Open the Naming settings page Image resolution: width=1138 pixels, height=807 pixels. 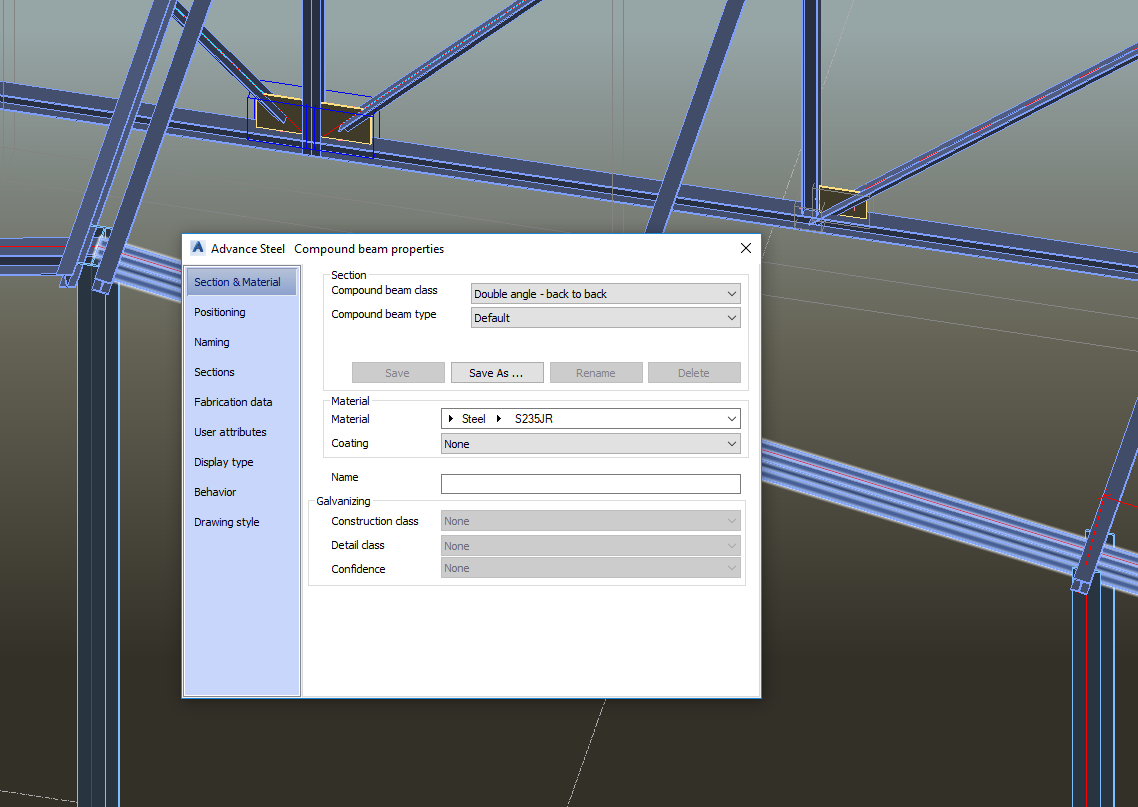pyautogui.click(x=212, y=342)
